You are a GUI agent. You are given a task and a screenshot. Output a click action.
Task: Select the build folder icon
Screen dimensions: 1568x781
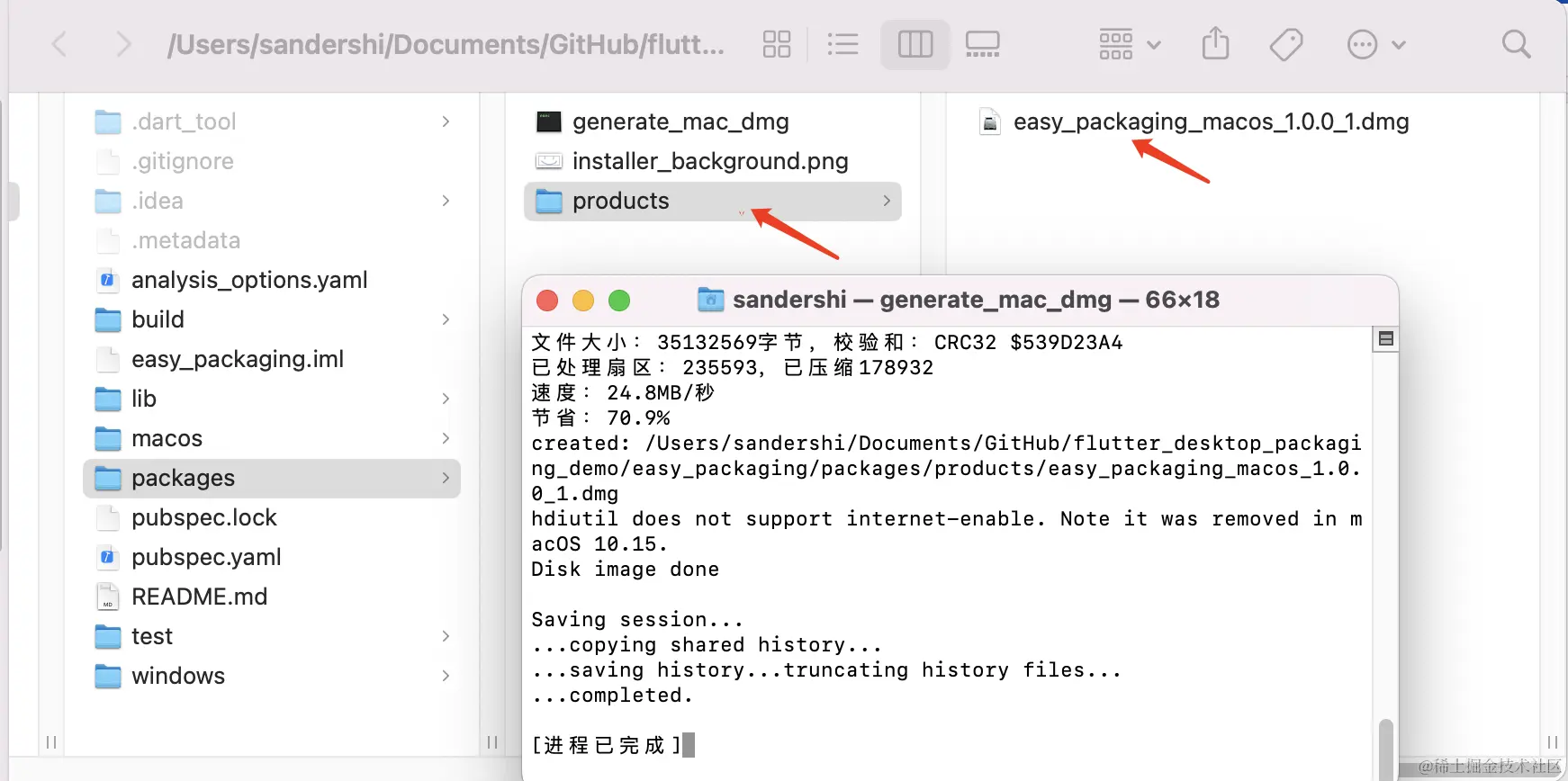108,319
